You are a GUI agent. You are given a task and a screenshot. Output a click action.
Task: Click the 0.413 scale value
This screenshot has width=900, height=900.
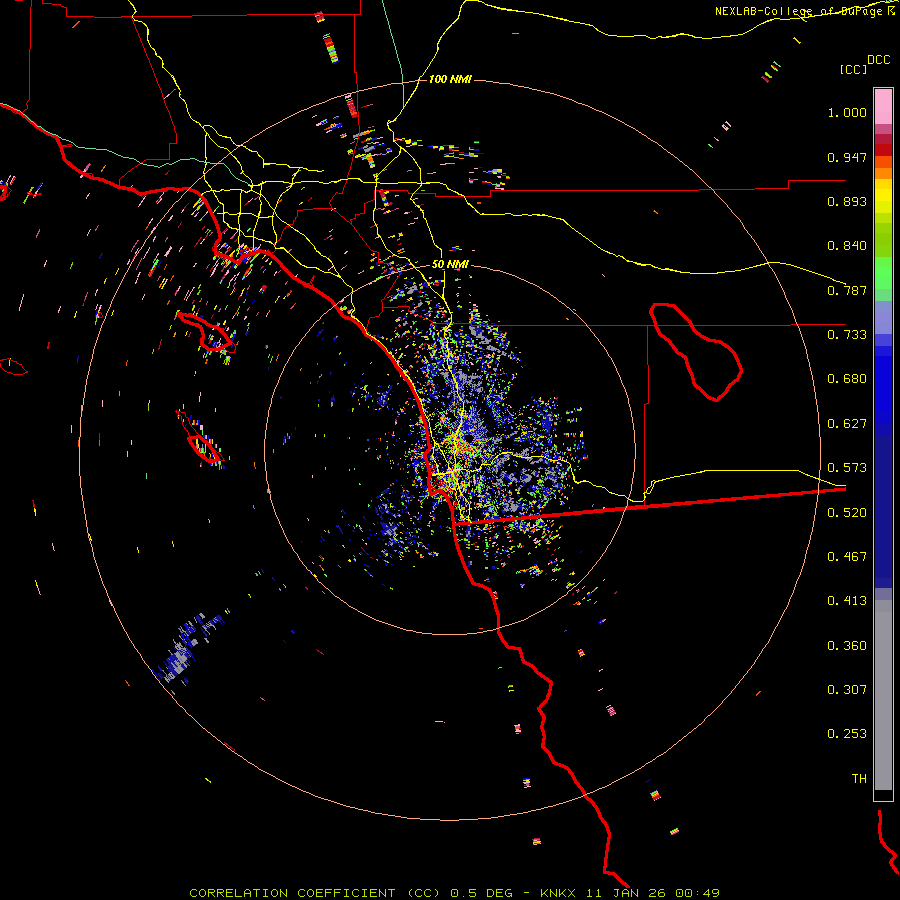pos(847,601)
